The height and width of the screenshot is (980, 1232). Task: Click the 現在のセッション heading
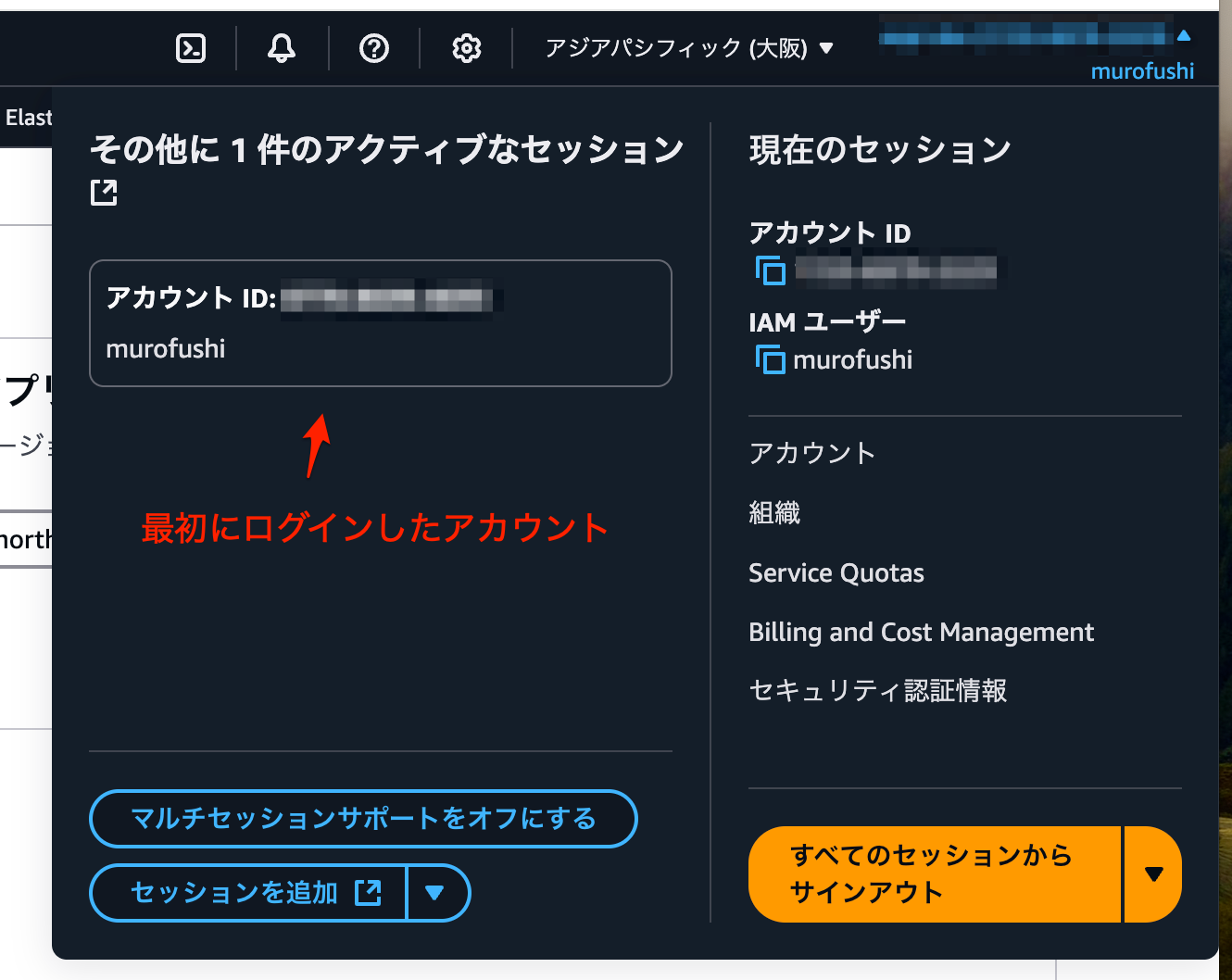pyautogui.click(x=880, y=149)
